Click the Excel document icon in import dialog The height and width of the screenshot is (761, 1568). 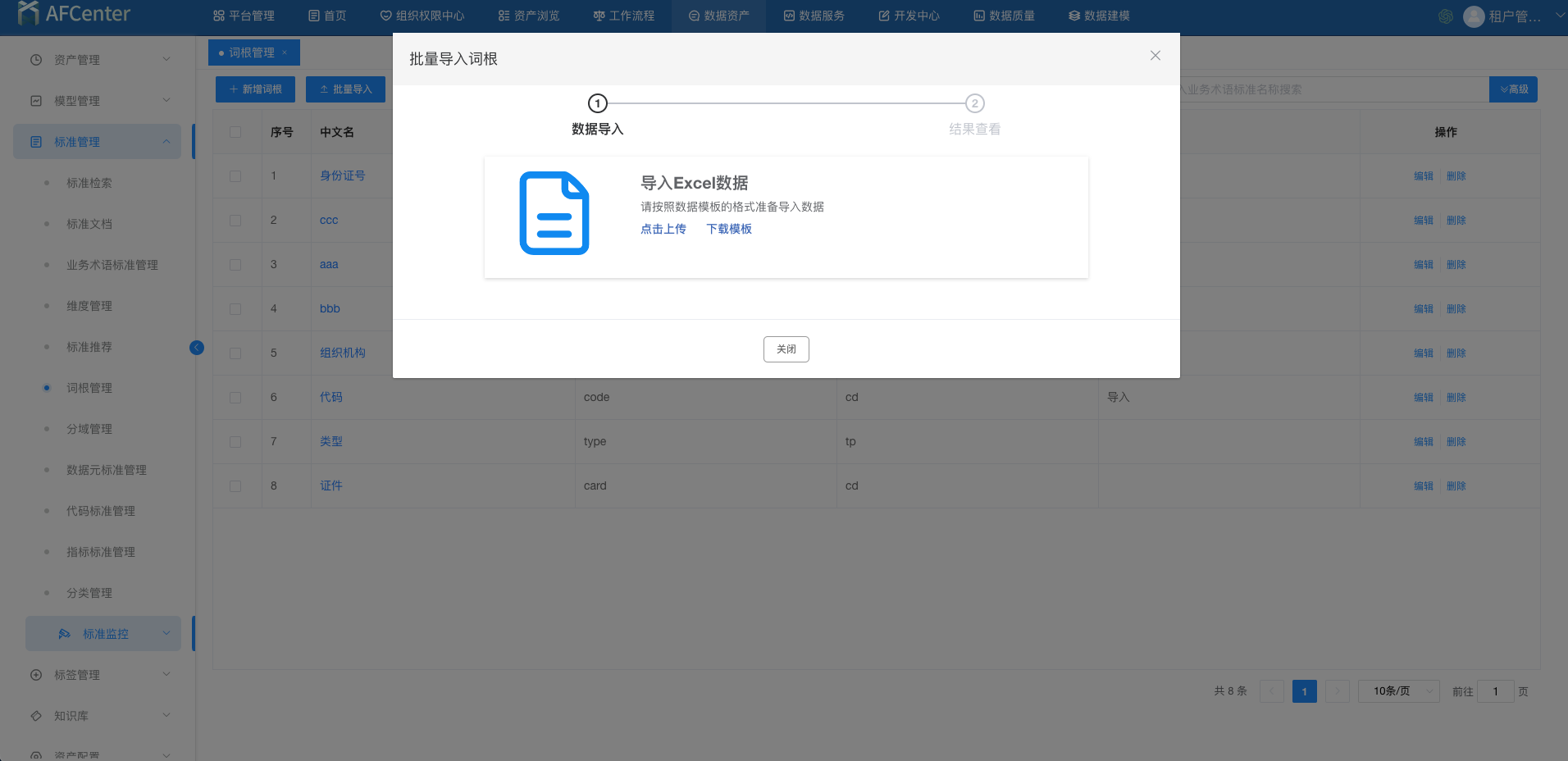point(554,213)
